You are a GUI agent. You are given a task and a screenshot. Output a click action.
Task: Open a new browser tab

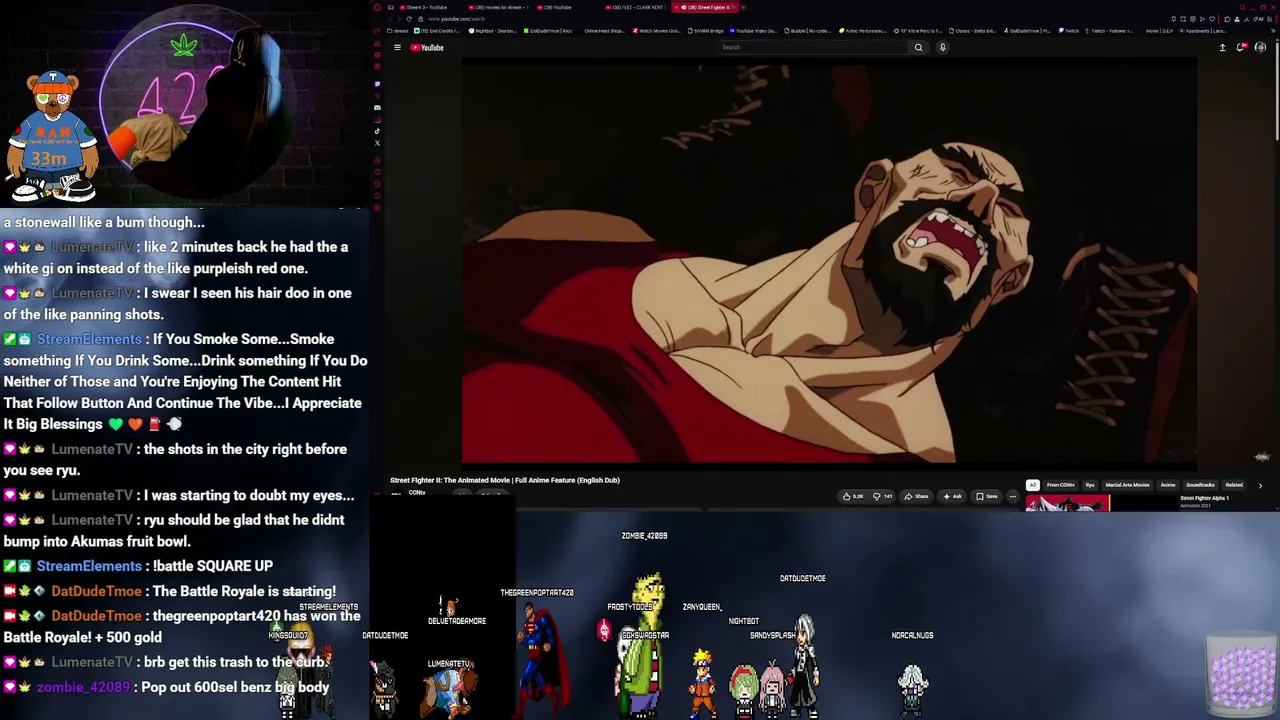tap(744, 7)
